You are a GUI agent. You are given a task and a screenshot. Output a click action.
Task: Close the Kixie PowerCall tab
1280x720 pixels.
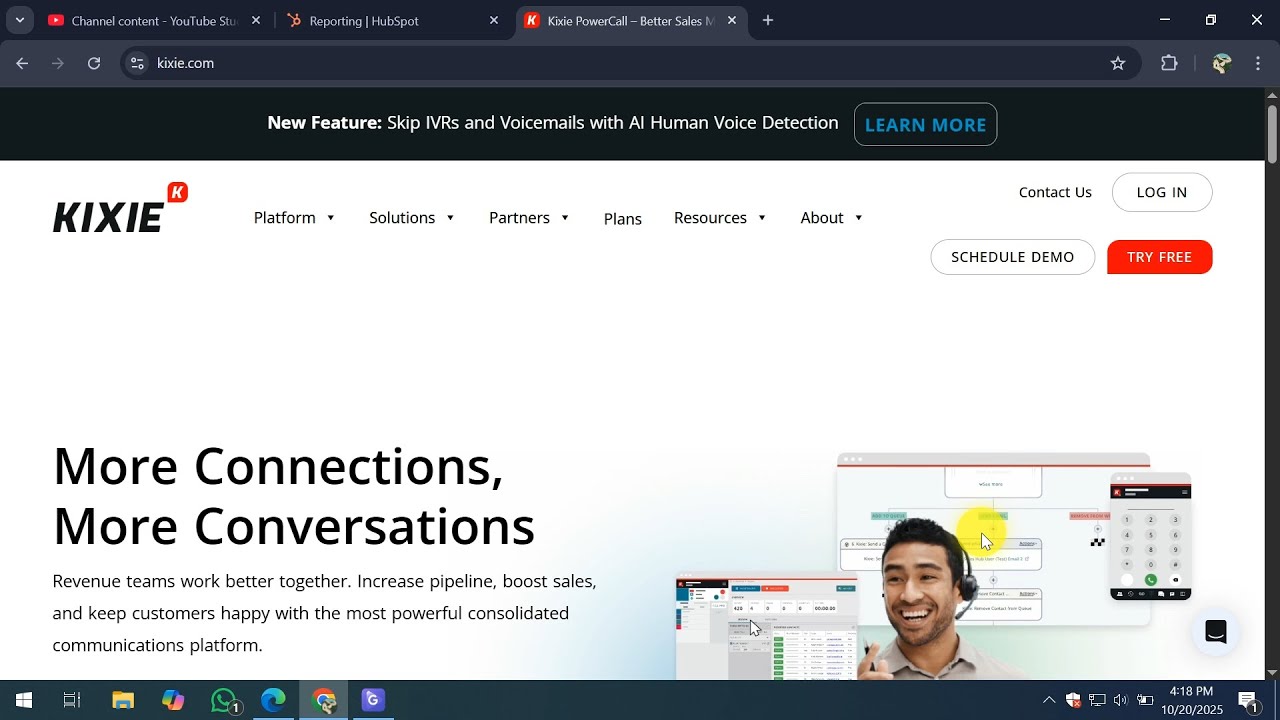click(x=732, y=20)
